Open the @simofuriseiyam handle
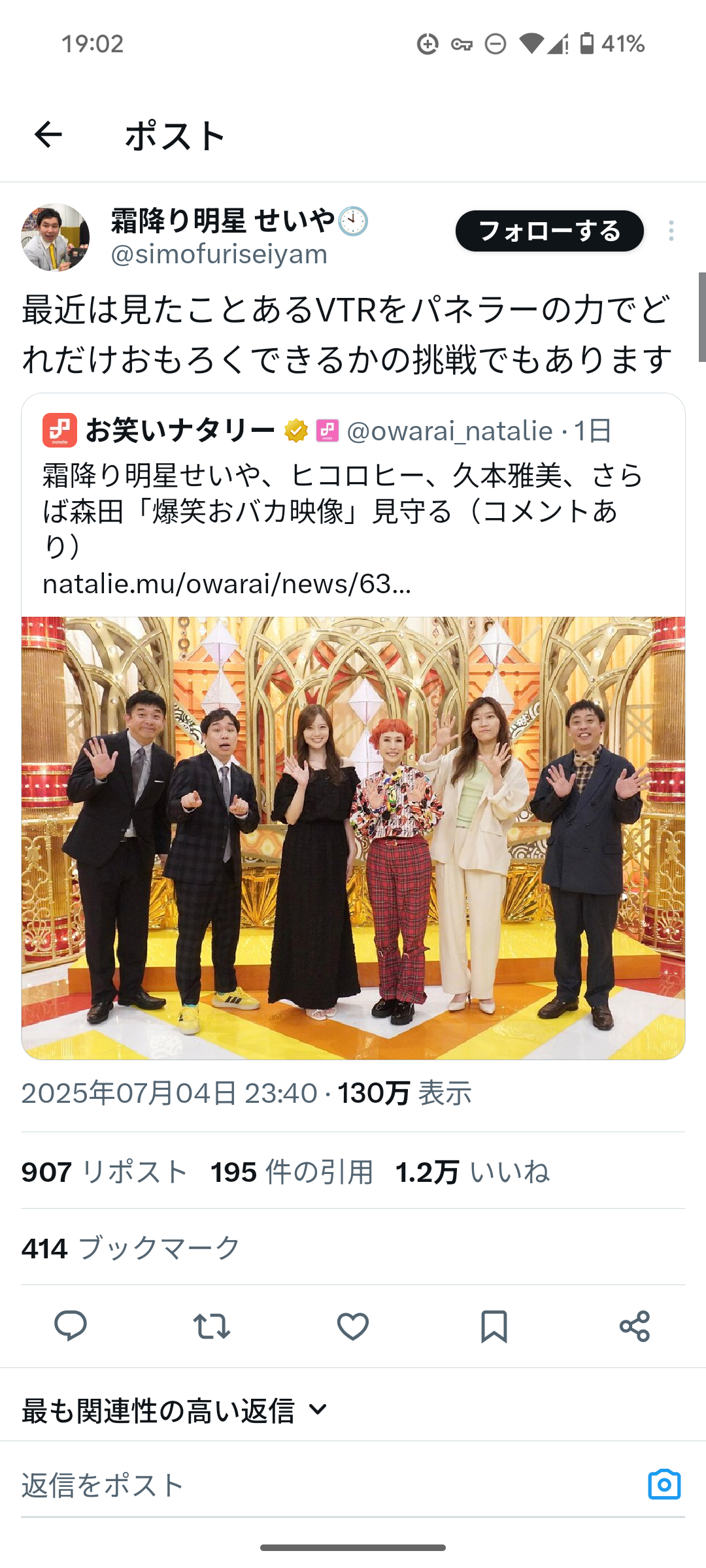This screenshot has width=706, height=1568. (x=219, y=254)
